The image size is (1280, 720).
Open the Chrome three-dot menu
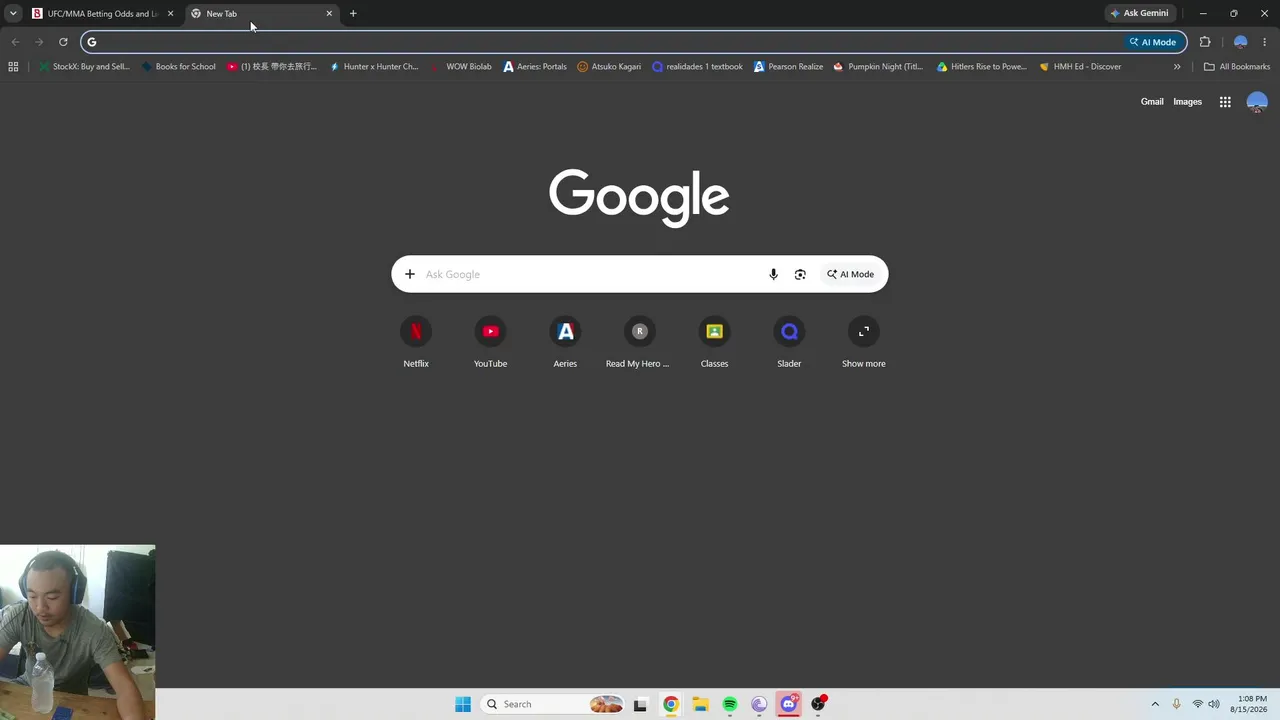click(1265, 42)
